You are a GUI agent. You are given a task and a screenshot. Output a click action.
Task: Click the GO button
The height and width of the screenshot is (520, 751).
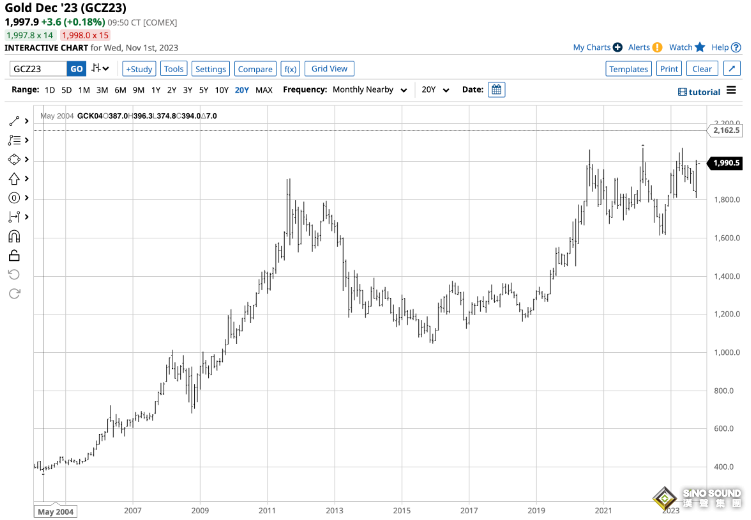[x=76, y=69]
